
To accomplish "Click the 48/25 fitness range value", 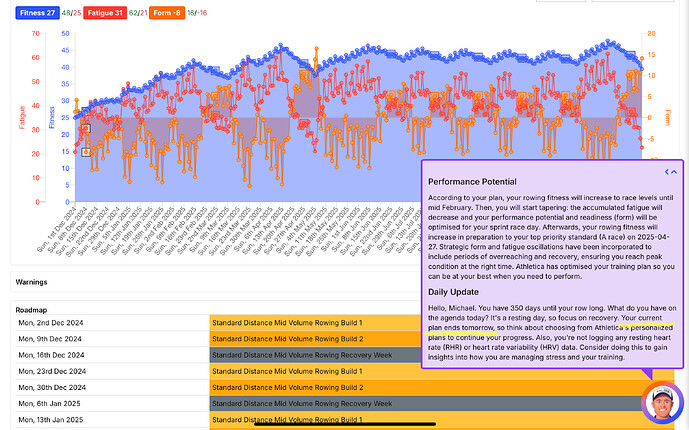I will pos(71,13).
